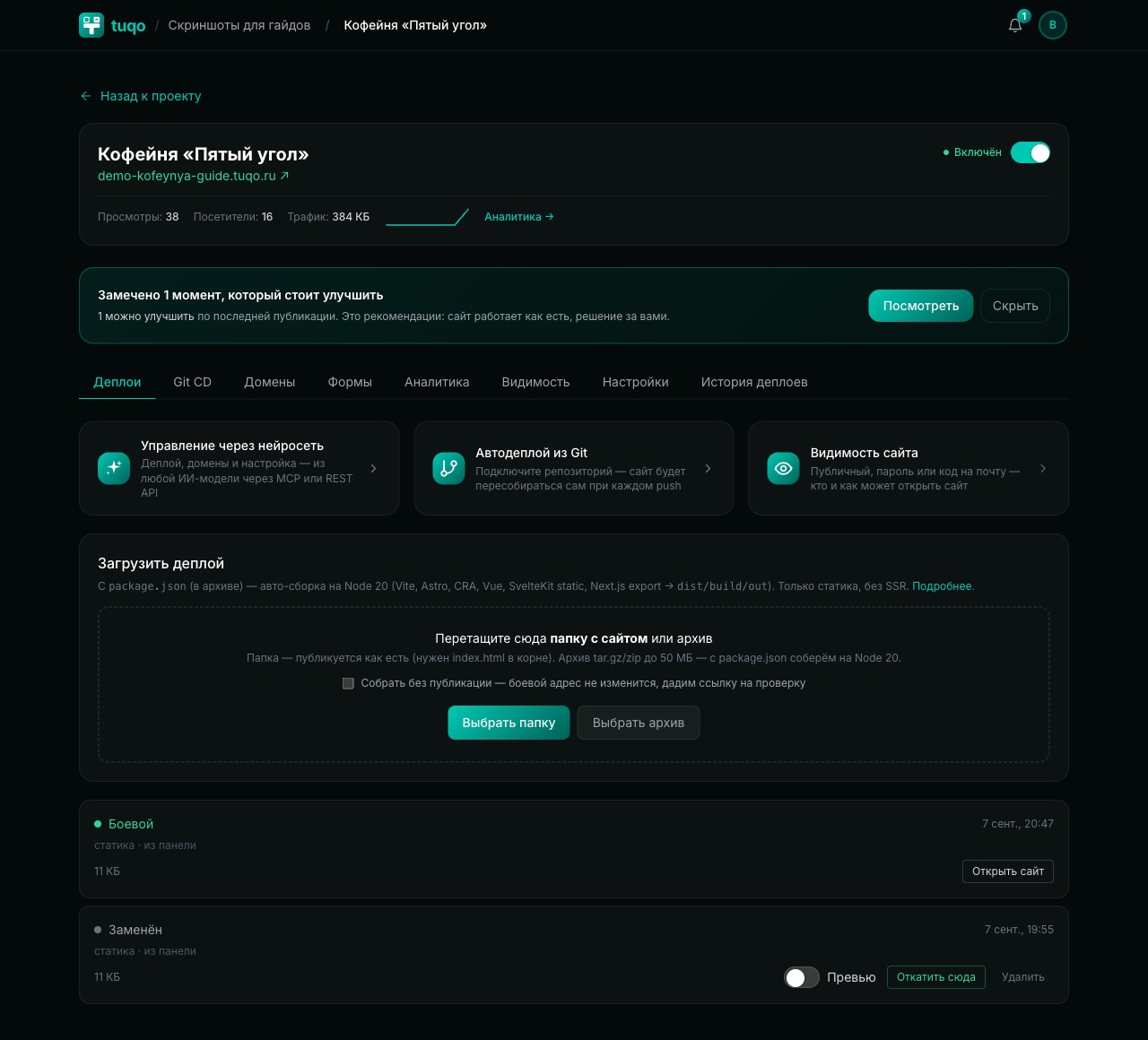
Task: Open the user avatar menu
Action: (1053, 25)
